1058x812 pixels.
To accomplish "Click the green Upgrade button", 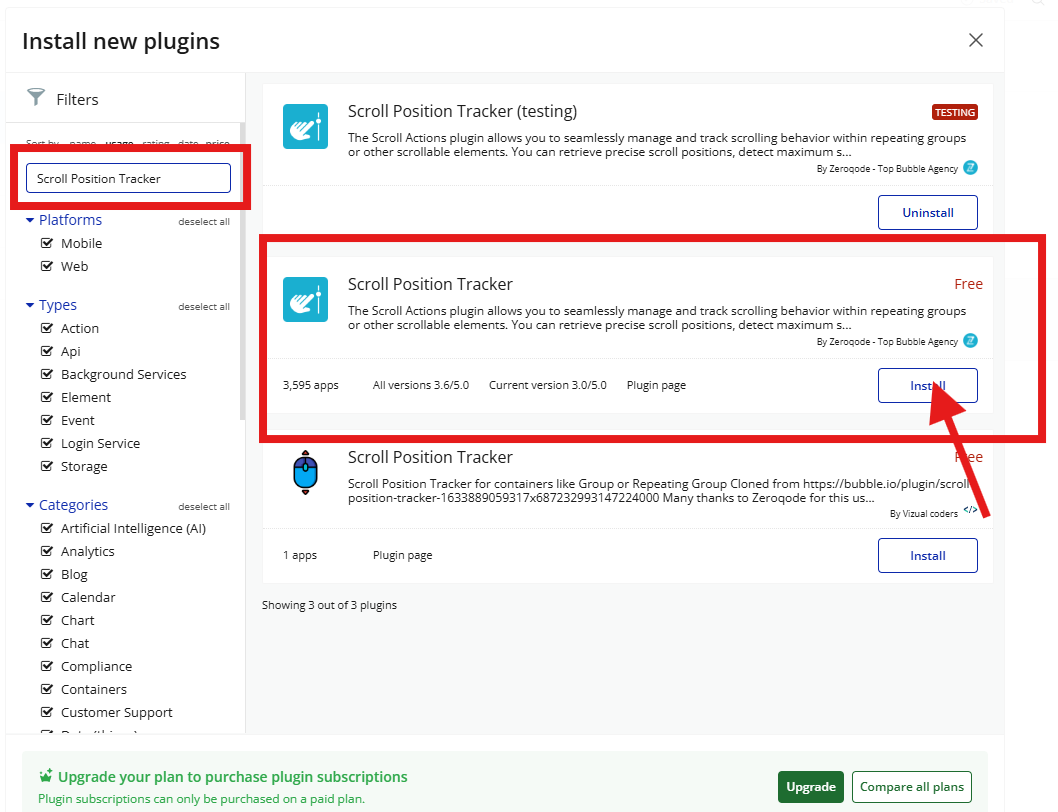I will click(x=810, y=787).
